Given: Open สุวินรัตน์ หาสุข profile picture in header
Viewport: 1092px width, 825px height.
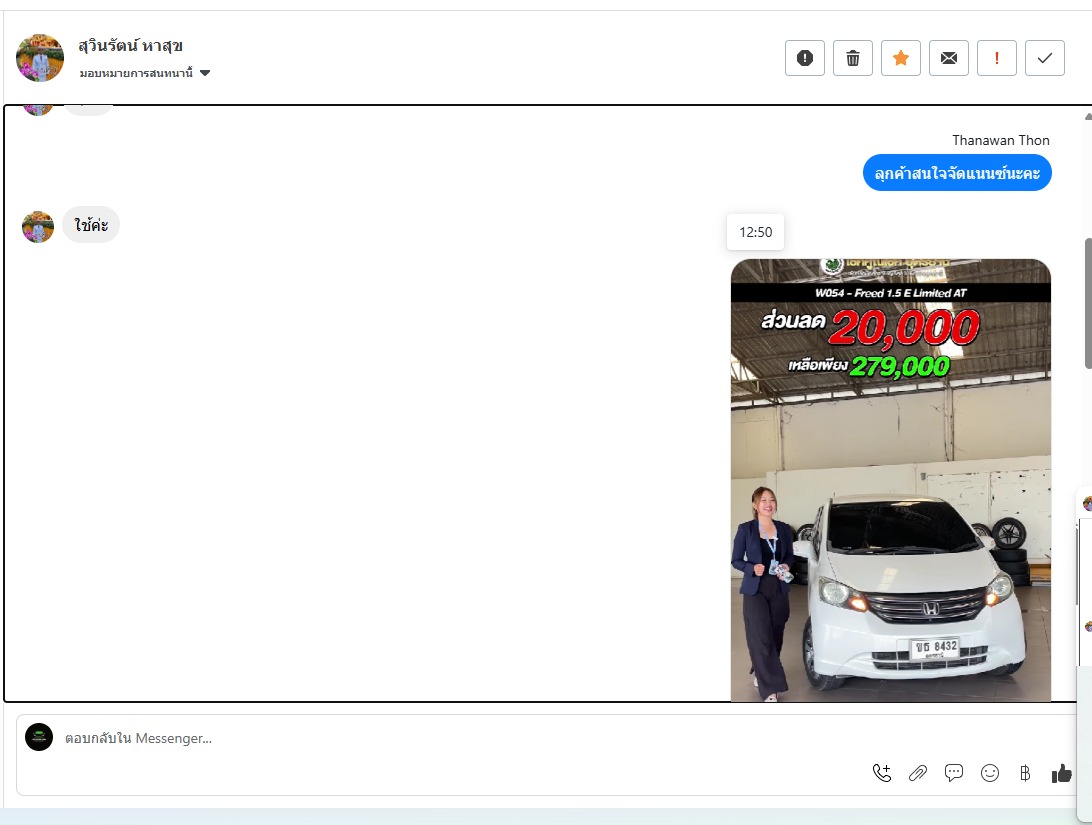Looking at the screenshot, I should (40, 58).
